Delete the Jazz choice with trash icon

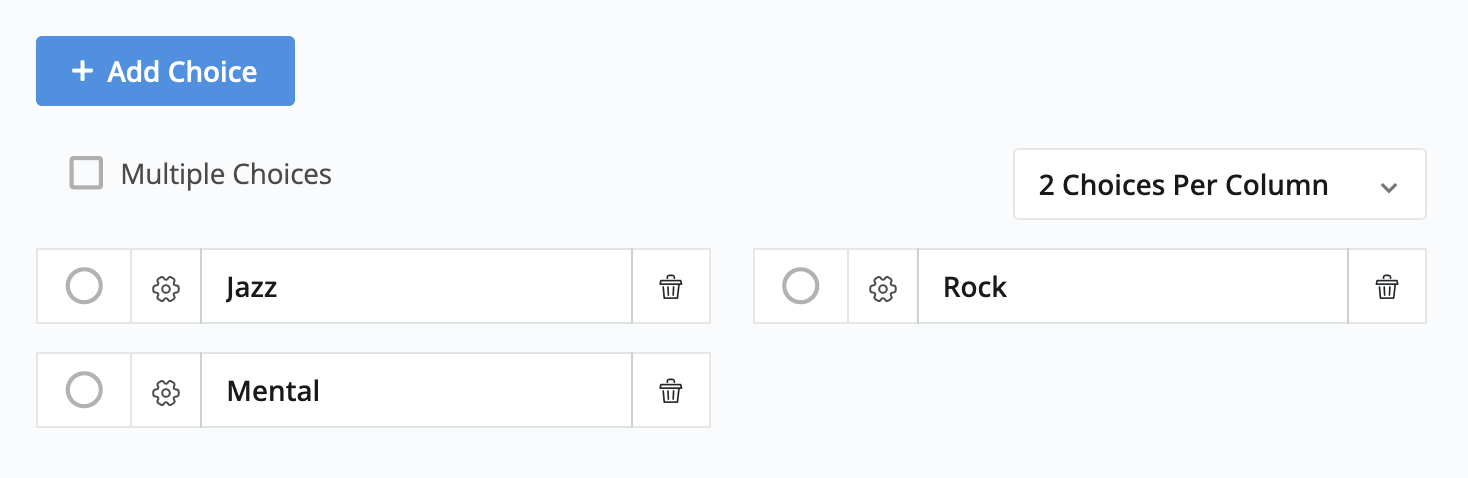(x=671, y=288)
